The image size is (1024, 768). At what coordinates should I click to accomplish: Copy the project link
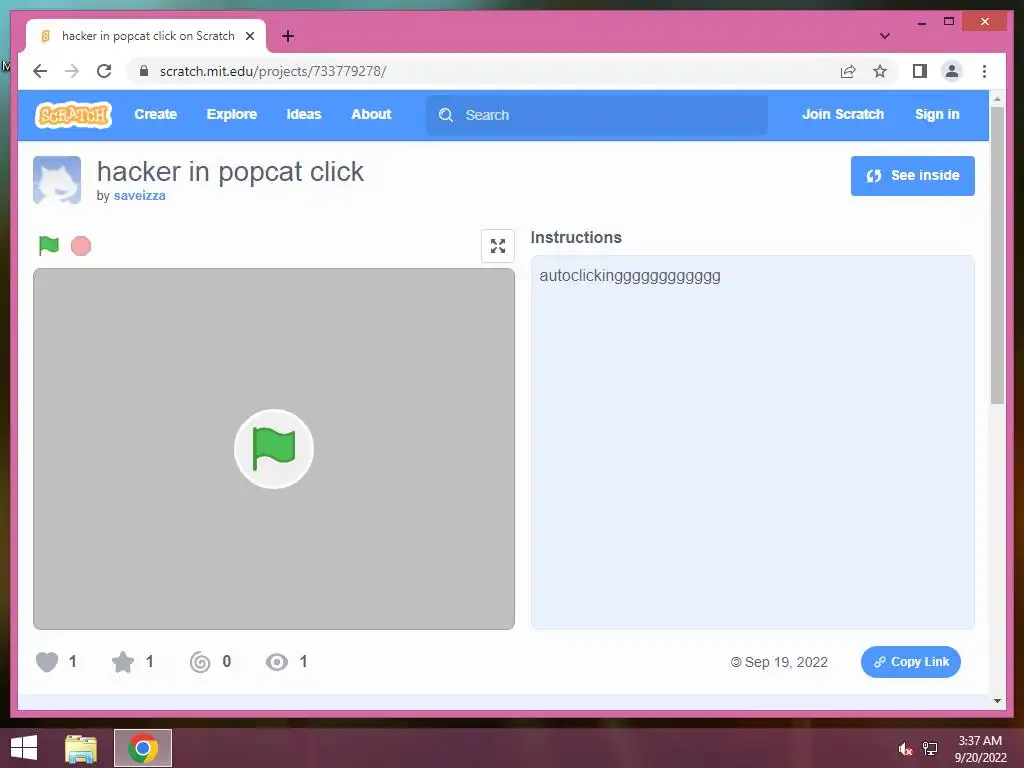pyautogui.click(x=910, y=662)
